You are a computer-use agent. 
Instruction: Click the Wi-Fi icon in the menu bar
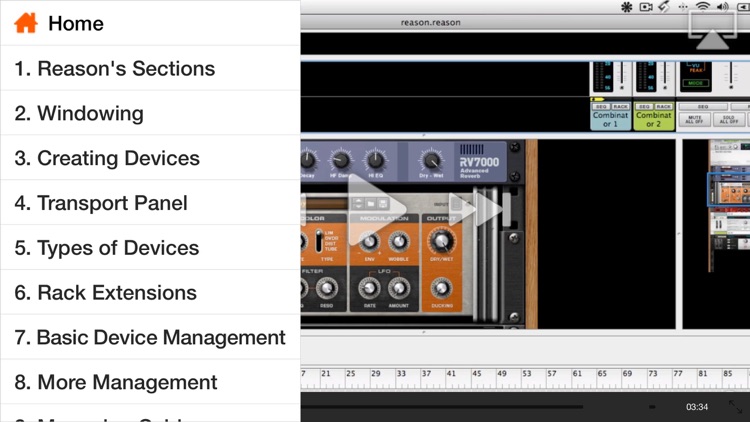(x=703, y=6)
